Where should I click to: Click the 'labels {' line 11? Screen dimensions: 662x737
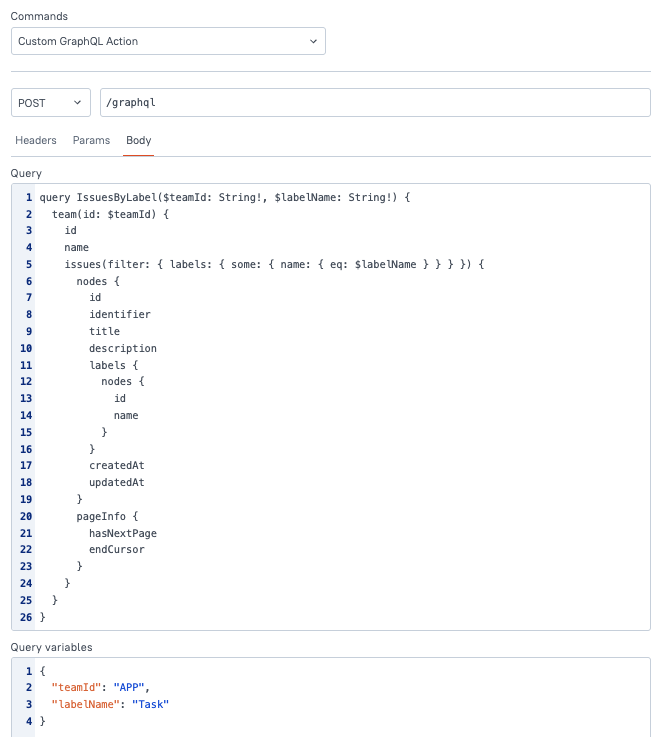[x=114, y=365]
